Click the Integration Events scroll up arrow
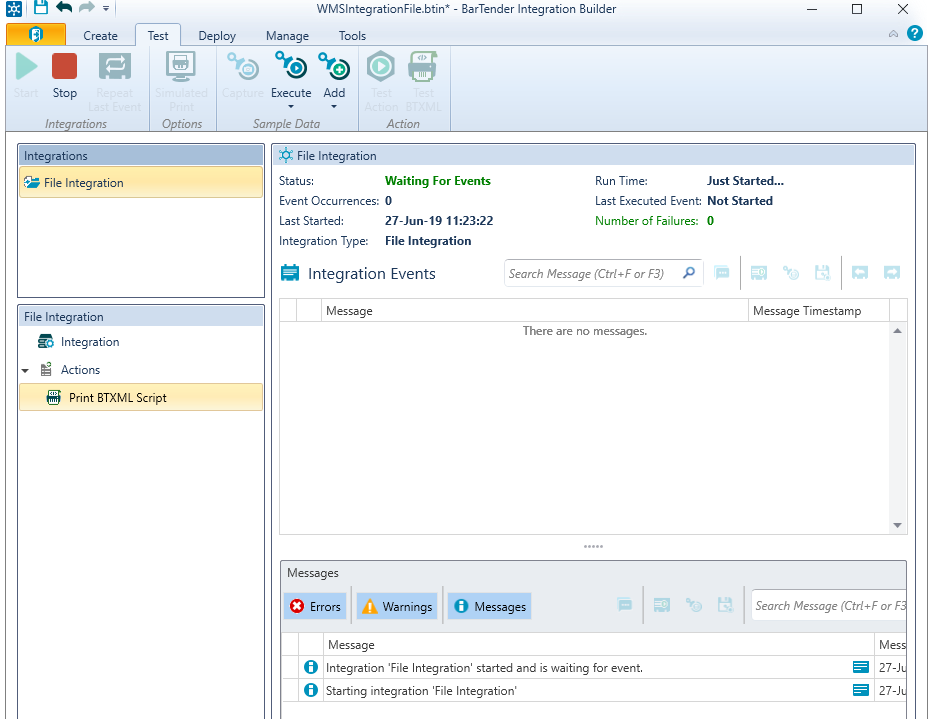The width and height of the screenshot is (929, 719). (898, 330)
